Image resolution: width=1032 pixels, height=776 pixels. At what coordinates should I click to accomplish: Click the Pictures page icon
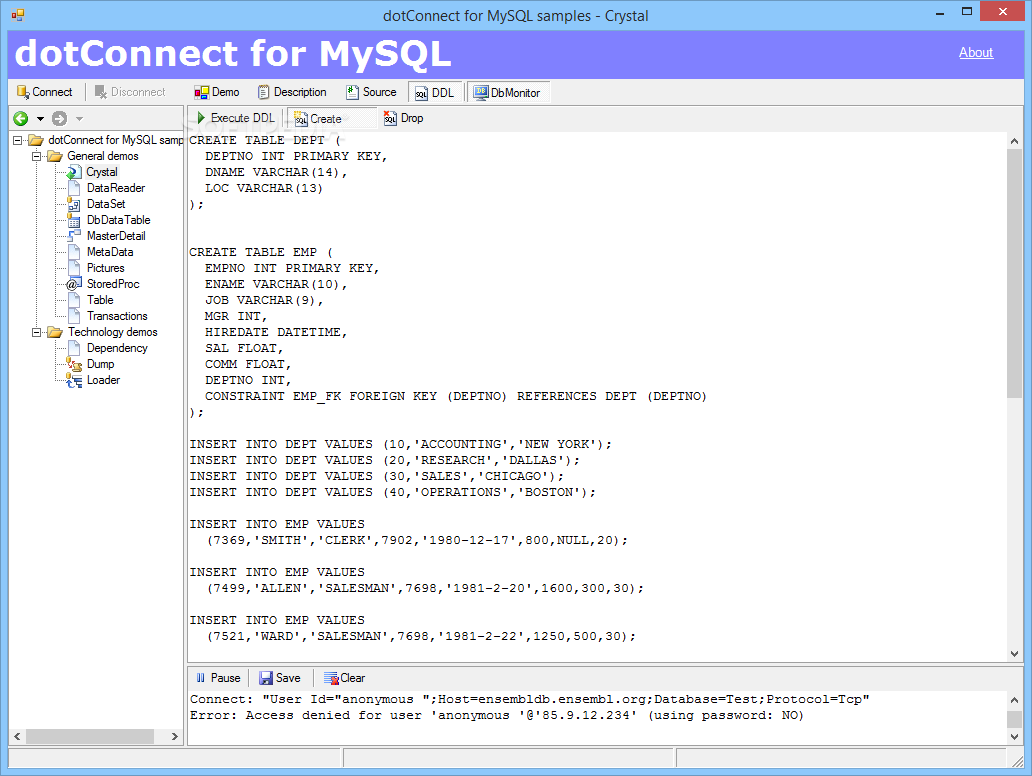pyautogui.click(x=74, y=269)
